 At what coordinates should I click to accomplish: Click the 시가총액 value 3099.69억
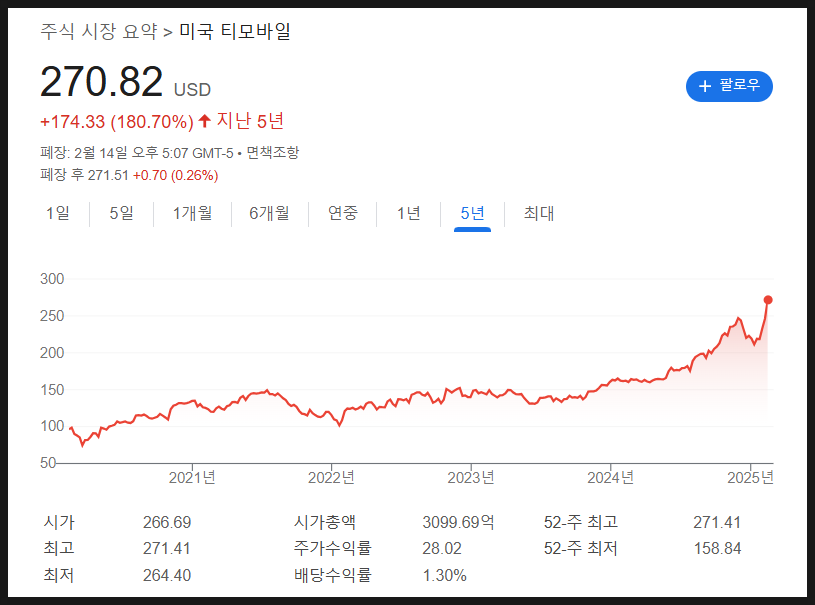pos(458,522)
